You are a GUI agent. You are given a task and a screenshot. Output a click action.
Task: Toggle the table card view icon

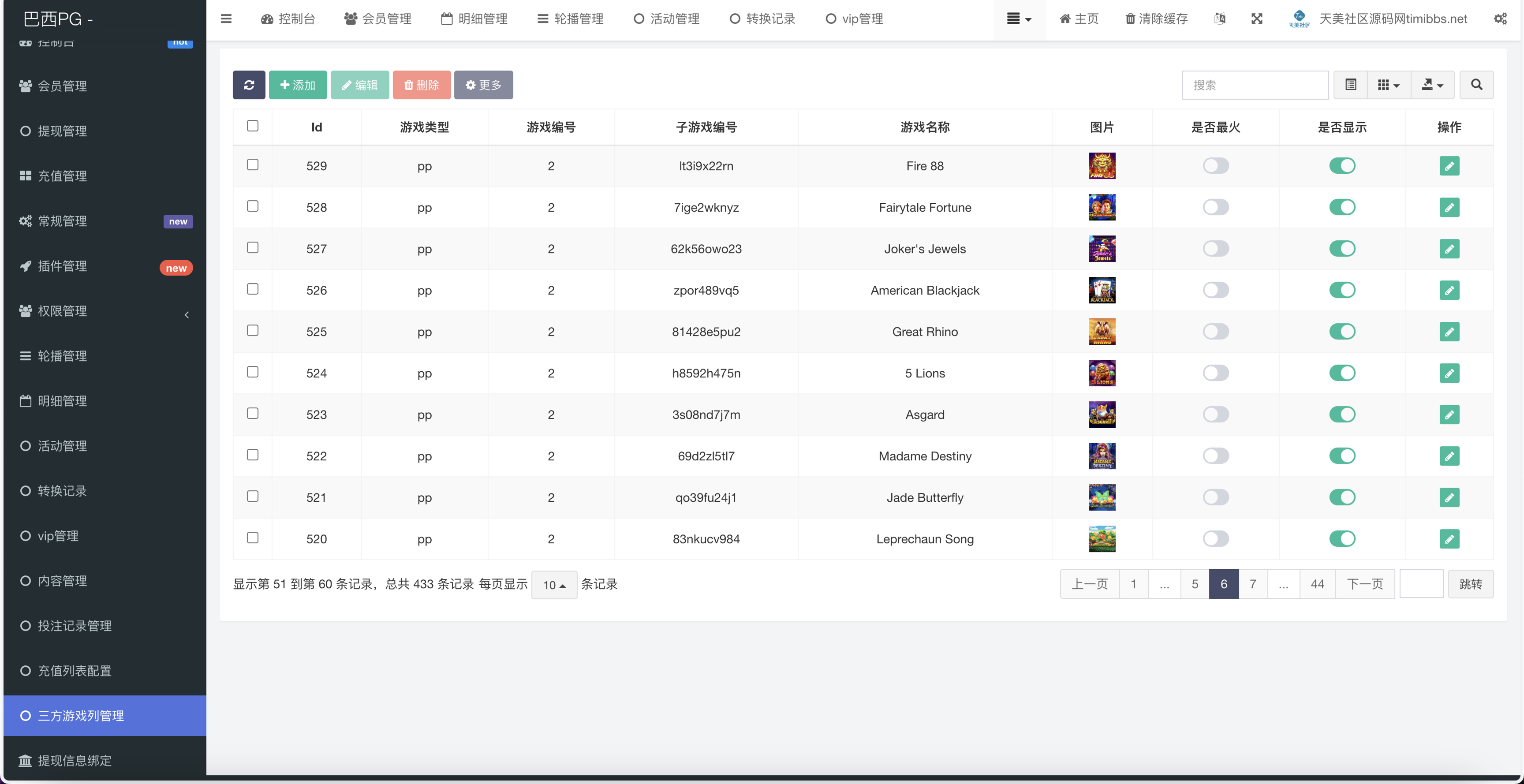(1351, 85)
